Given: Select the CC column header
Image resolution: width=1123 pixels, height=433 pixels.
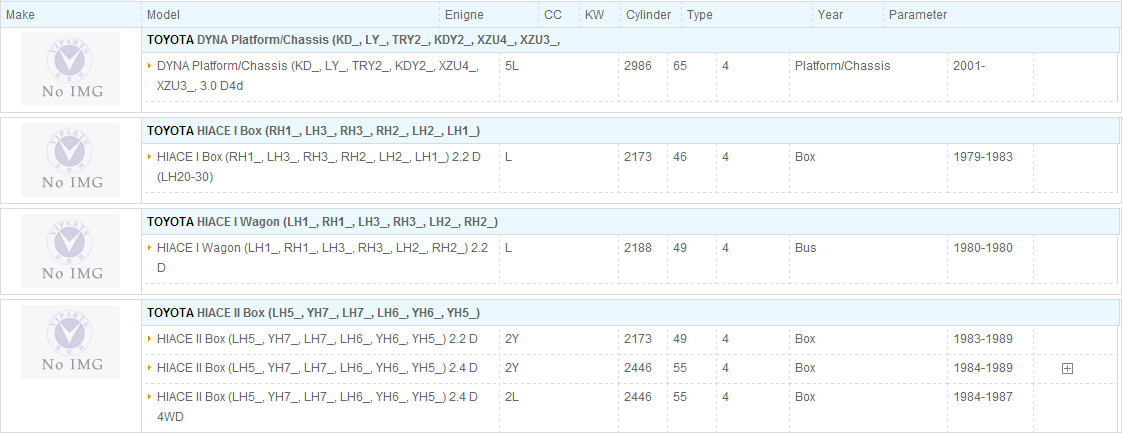Looking at the screenshot, I should click(553, 14).
